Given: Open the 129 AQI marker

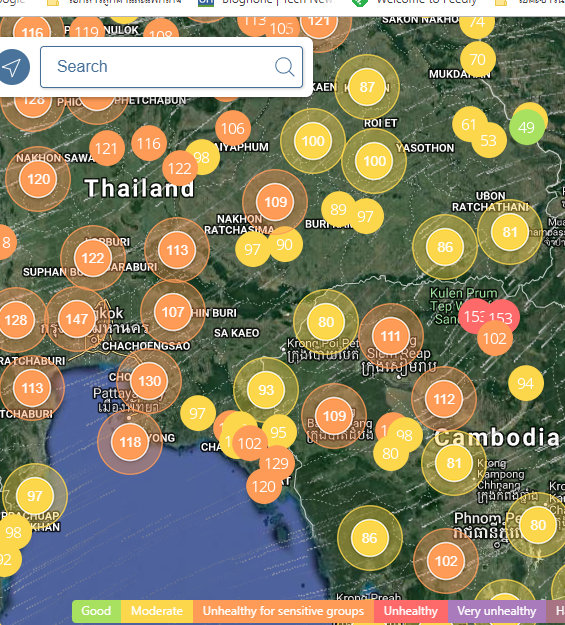Looking at the screenshot, I should (277, 463).
